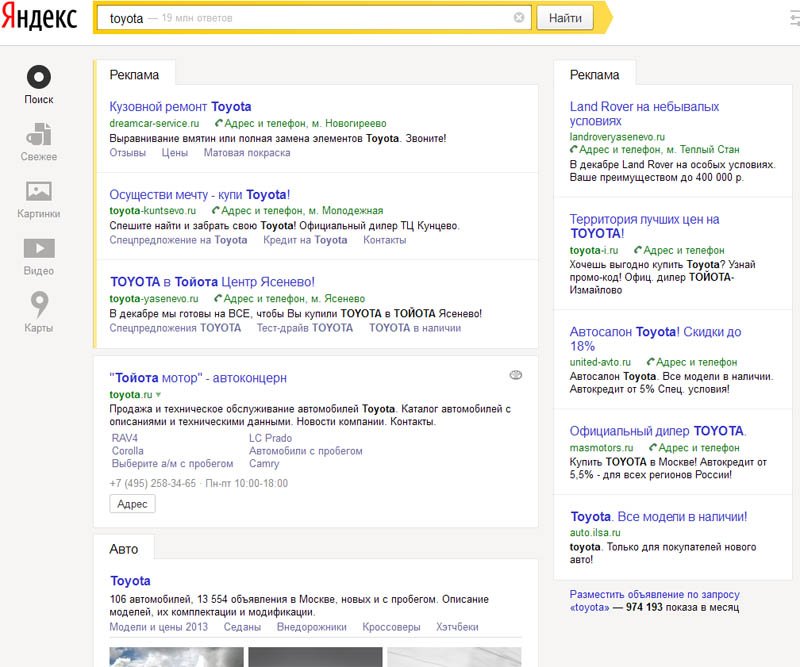
Task: Open Территория лучших цен на TOYOTA ad
Action: [x=644, y=226]
